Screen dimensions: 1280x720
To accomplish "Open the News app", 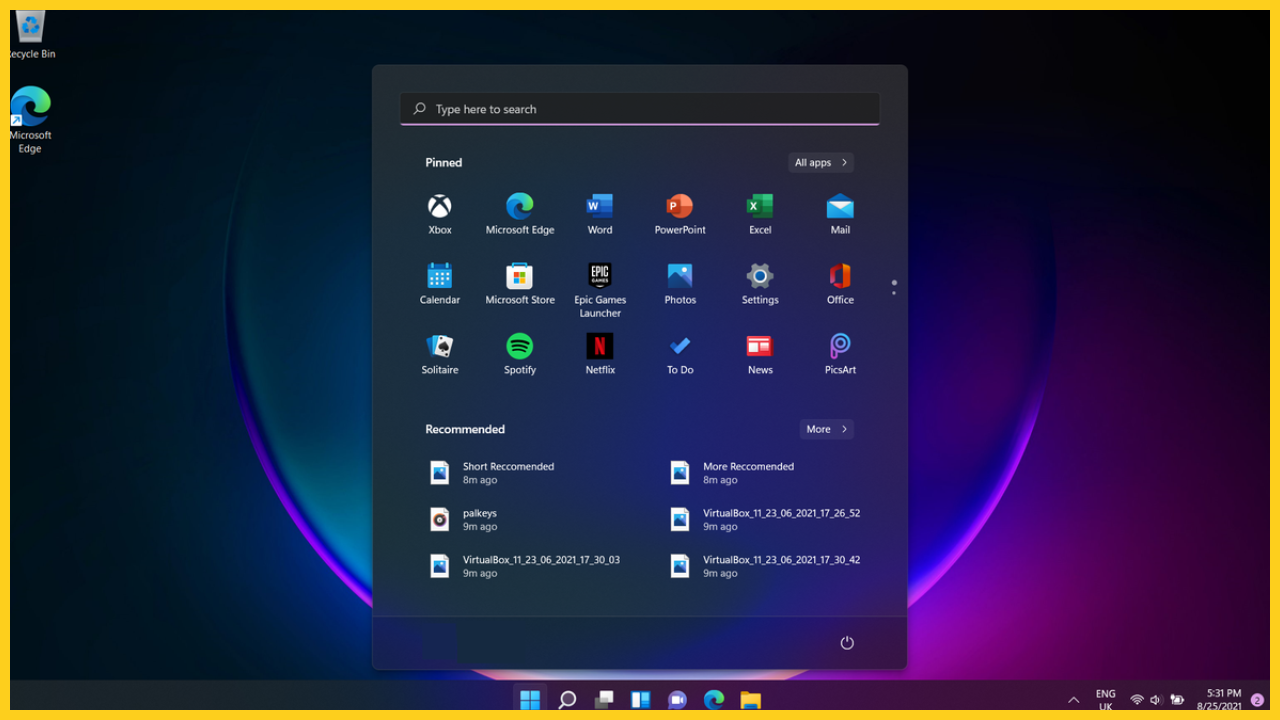I will tap(760, 355).
